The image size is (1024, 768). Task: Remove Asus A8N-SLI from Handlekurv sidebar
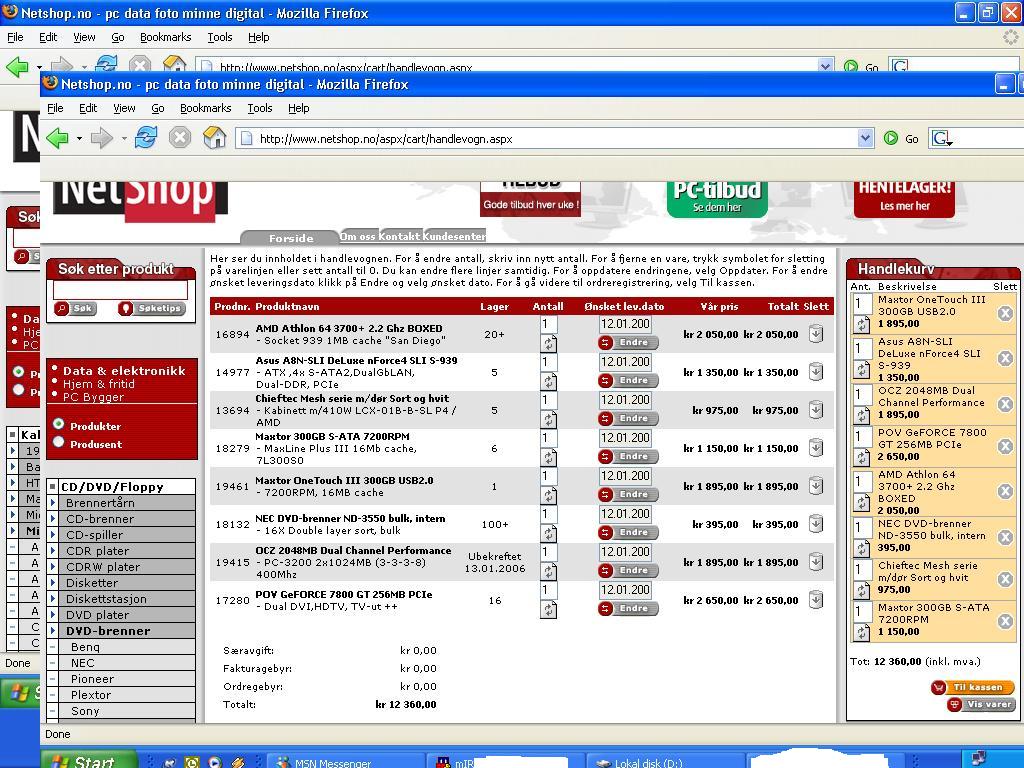[x=1005, y=359]
